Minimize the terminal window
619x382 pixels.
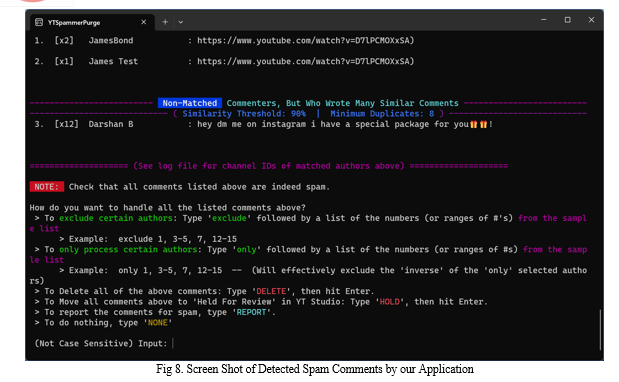point(544,20)
